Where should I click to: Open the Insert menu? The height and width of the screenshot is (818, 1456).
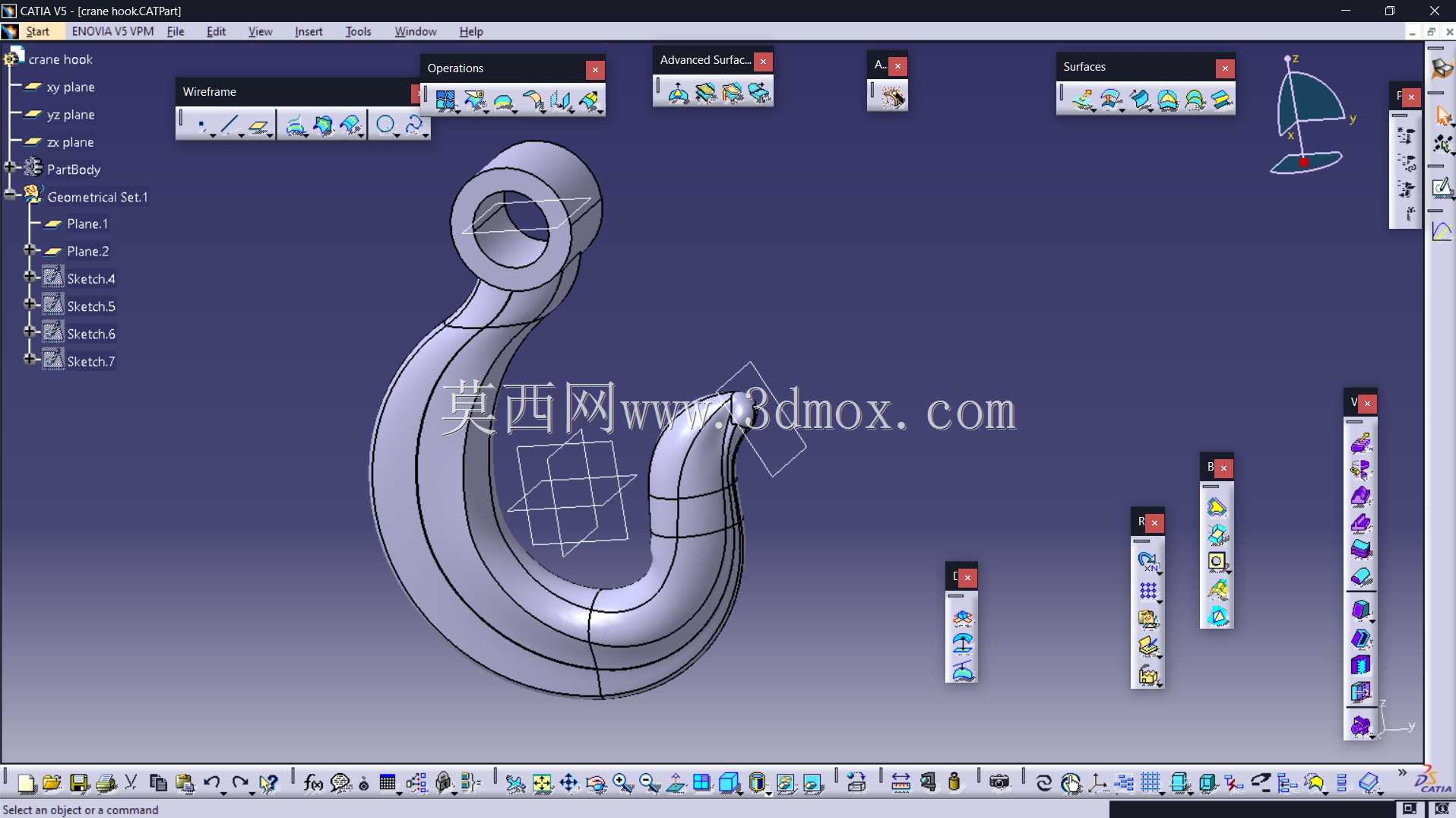pyautogui.click(x=309, y=31)
